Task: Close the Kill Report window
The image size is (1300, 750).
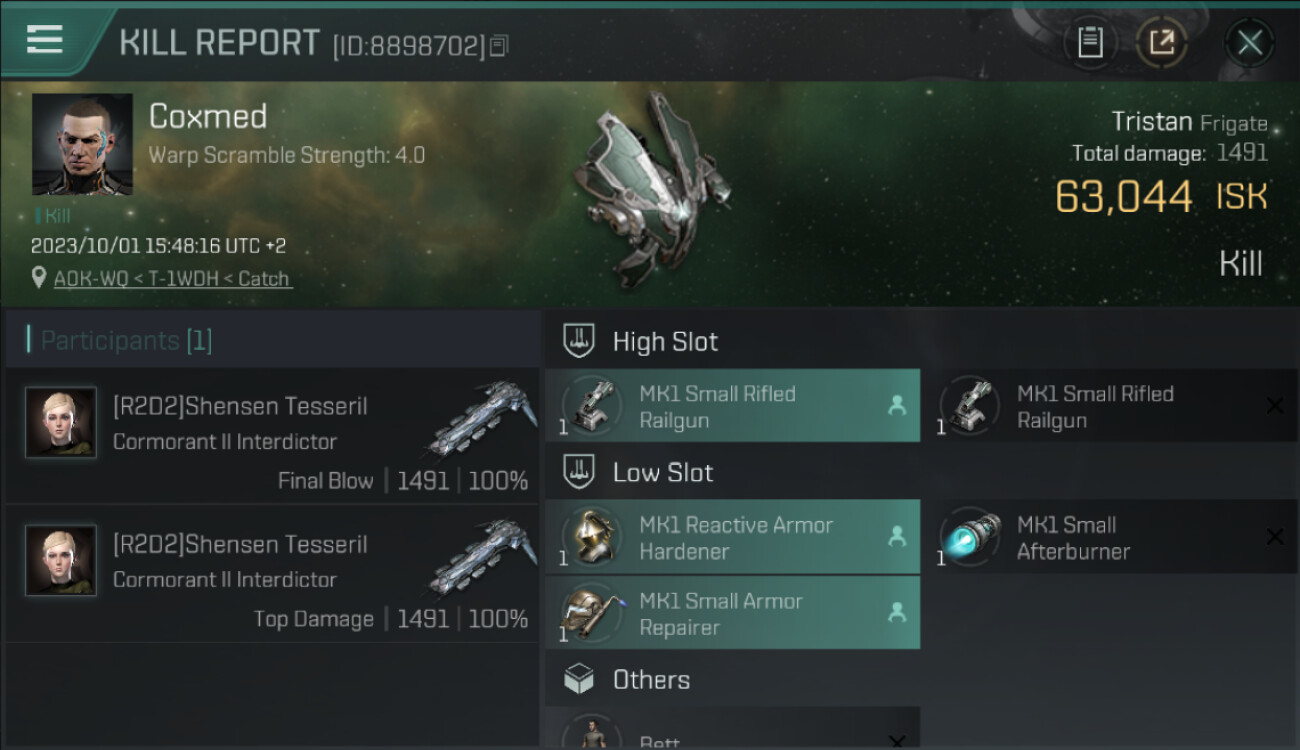Action: click(x=1249, y=42)
